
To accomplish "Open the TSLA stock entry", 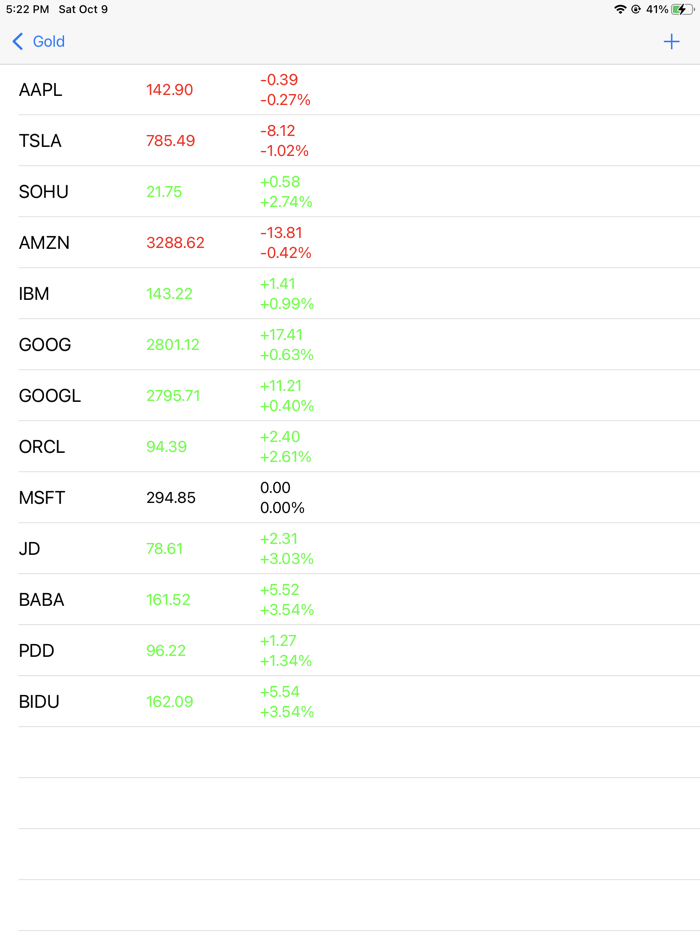I will (350, 140).
